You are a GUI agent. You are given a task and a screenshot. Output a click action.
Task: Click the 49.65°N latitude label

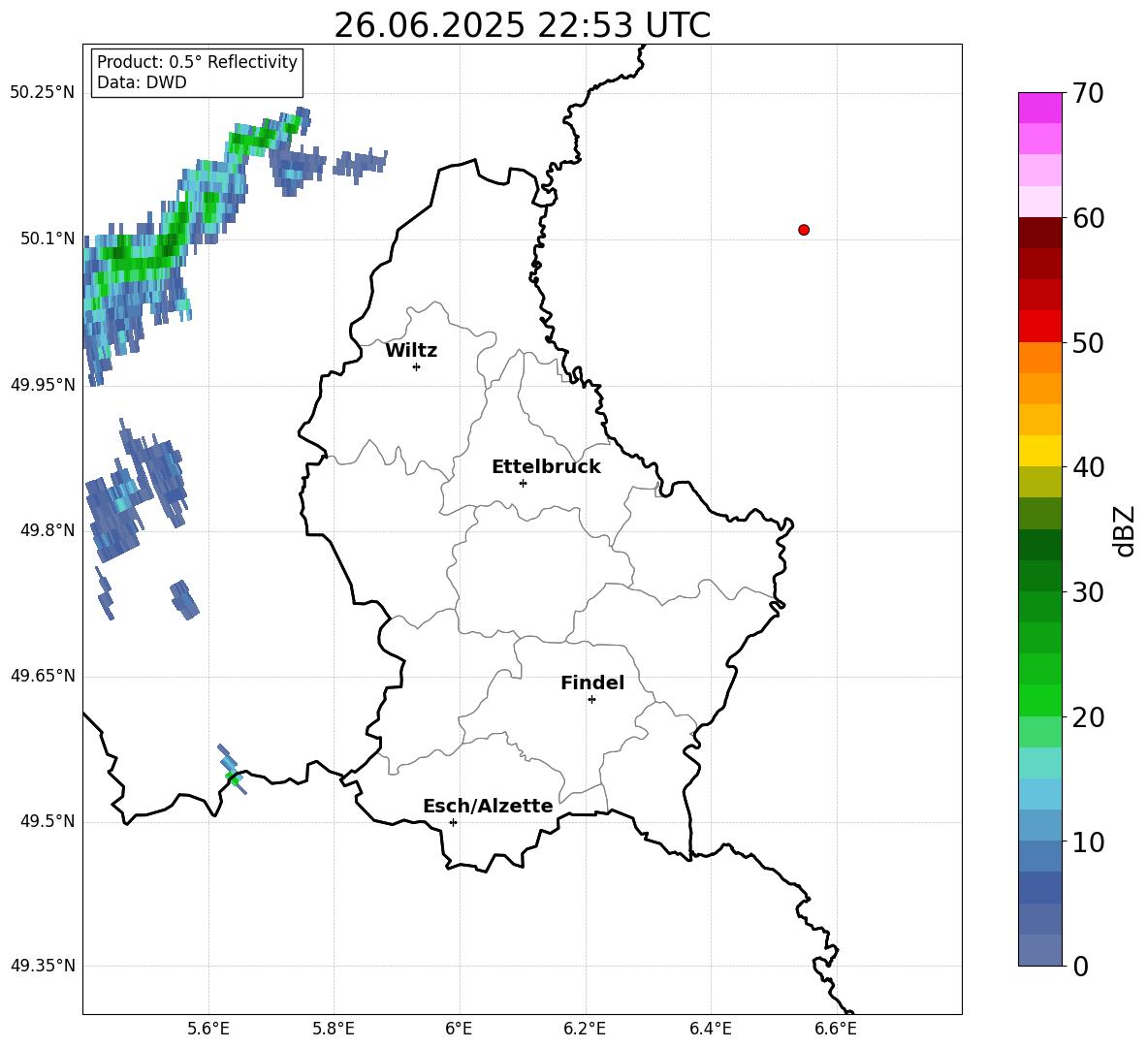coord(43,676)
